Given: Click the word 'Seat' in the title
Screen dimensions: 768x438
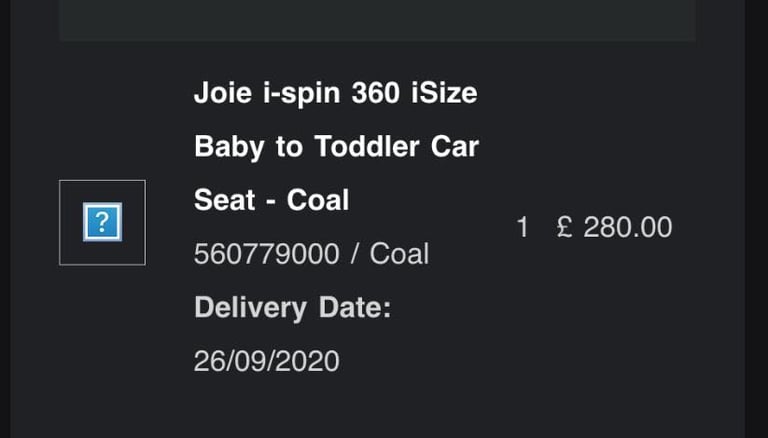Looking at the screenshot, I should [x=223, y=200].
